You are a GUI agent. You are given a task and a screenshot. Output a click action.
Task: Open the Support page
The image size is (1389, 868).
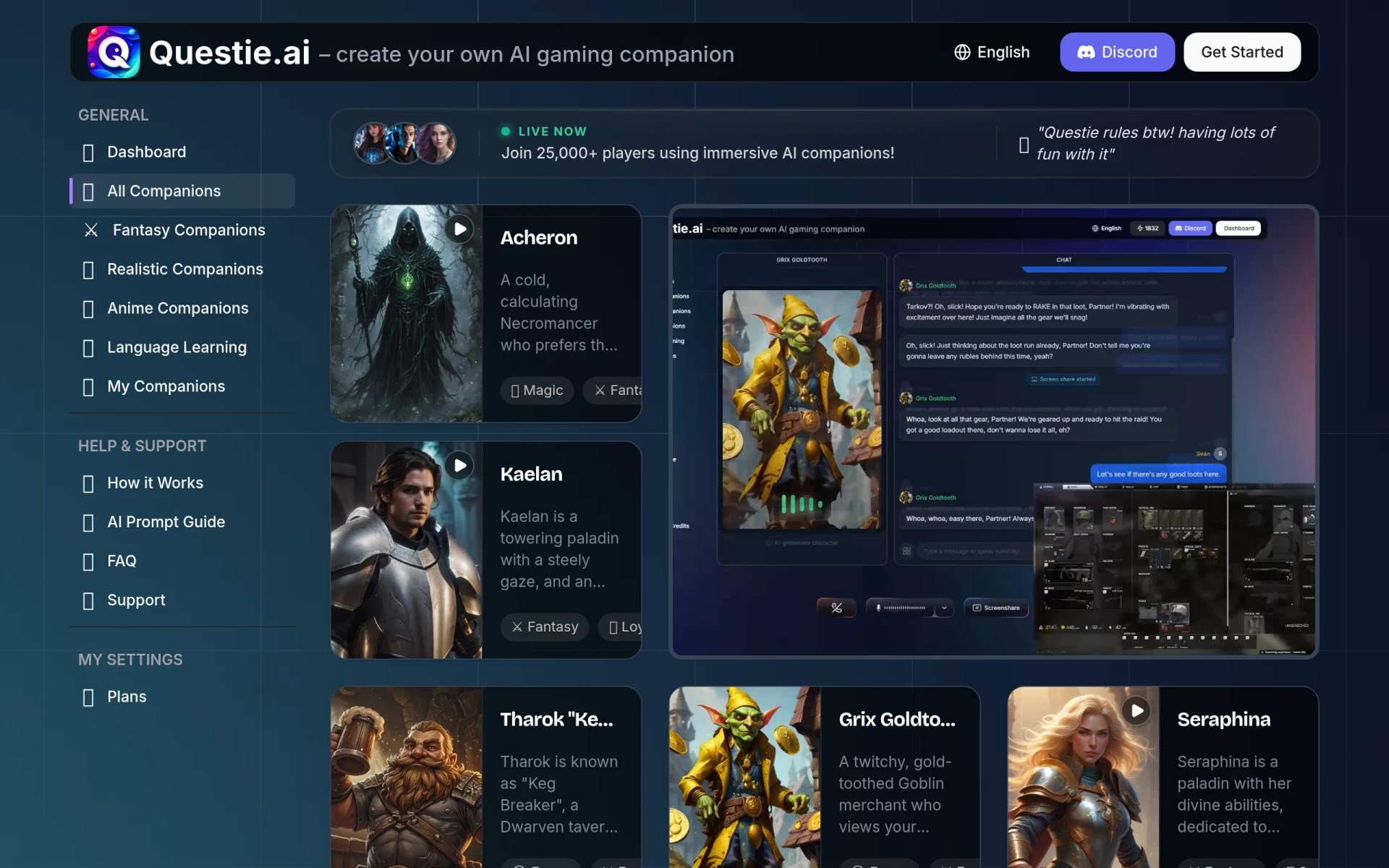(x=182, y=600)
